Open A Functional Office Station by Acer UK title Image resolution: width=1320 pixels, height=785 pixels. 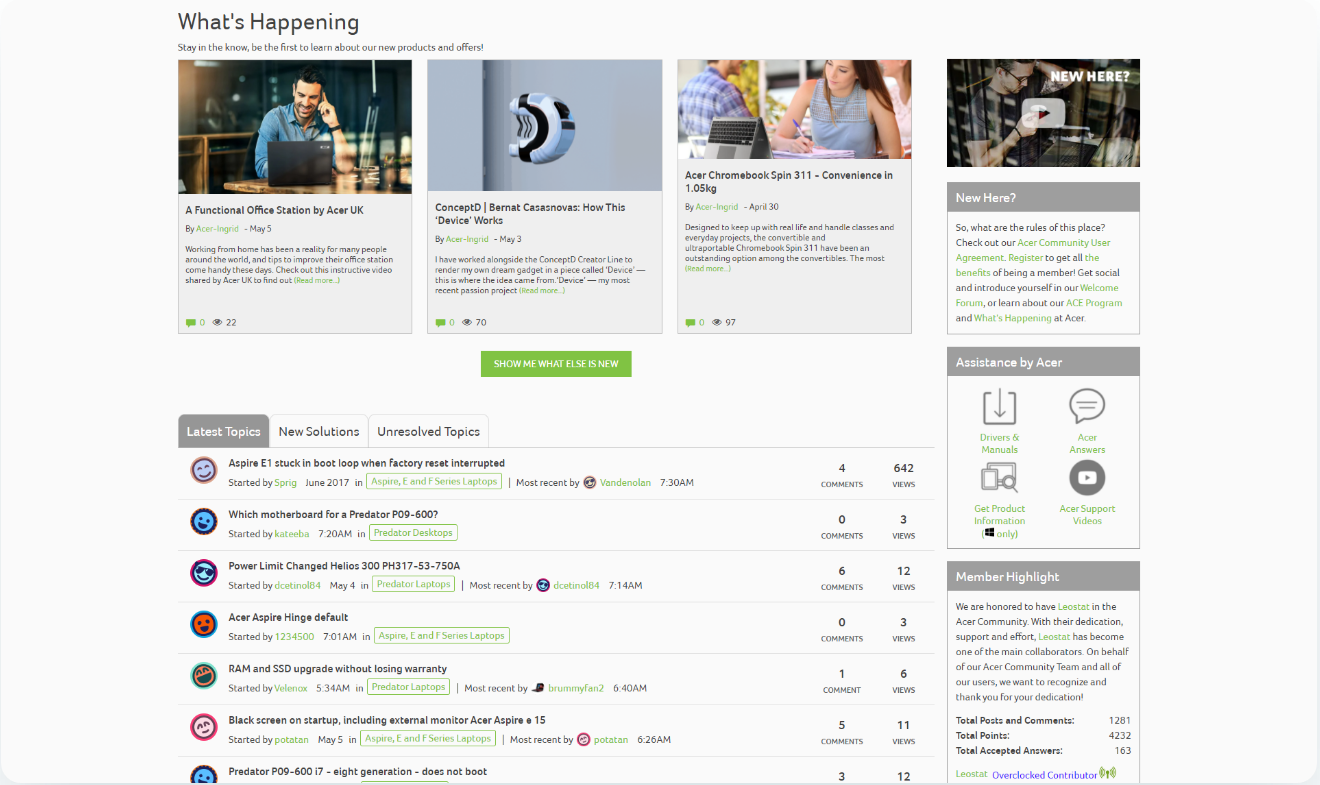[x=275, y=211]
